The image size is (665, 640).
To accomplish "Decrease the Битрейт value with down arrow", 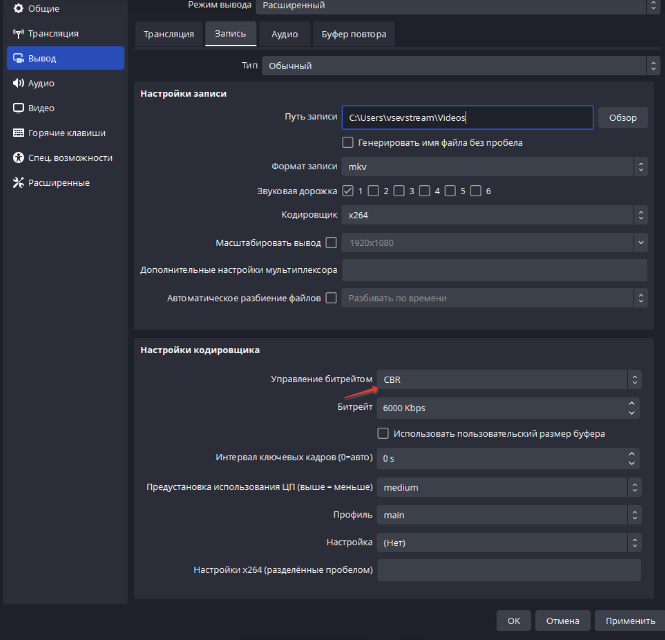I will pyautogui.click(x=631, y=413).
